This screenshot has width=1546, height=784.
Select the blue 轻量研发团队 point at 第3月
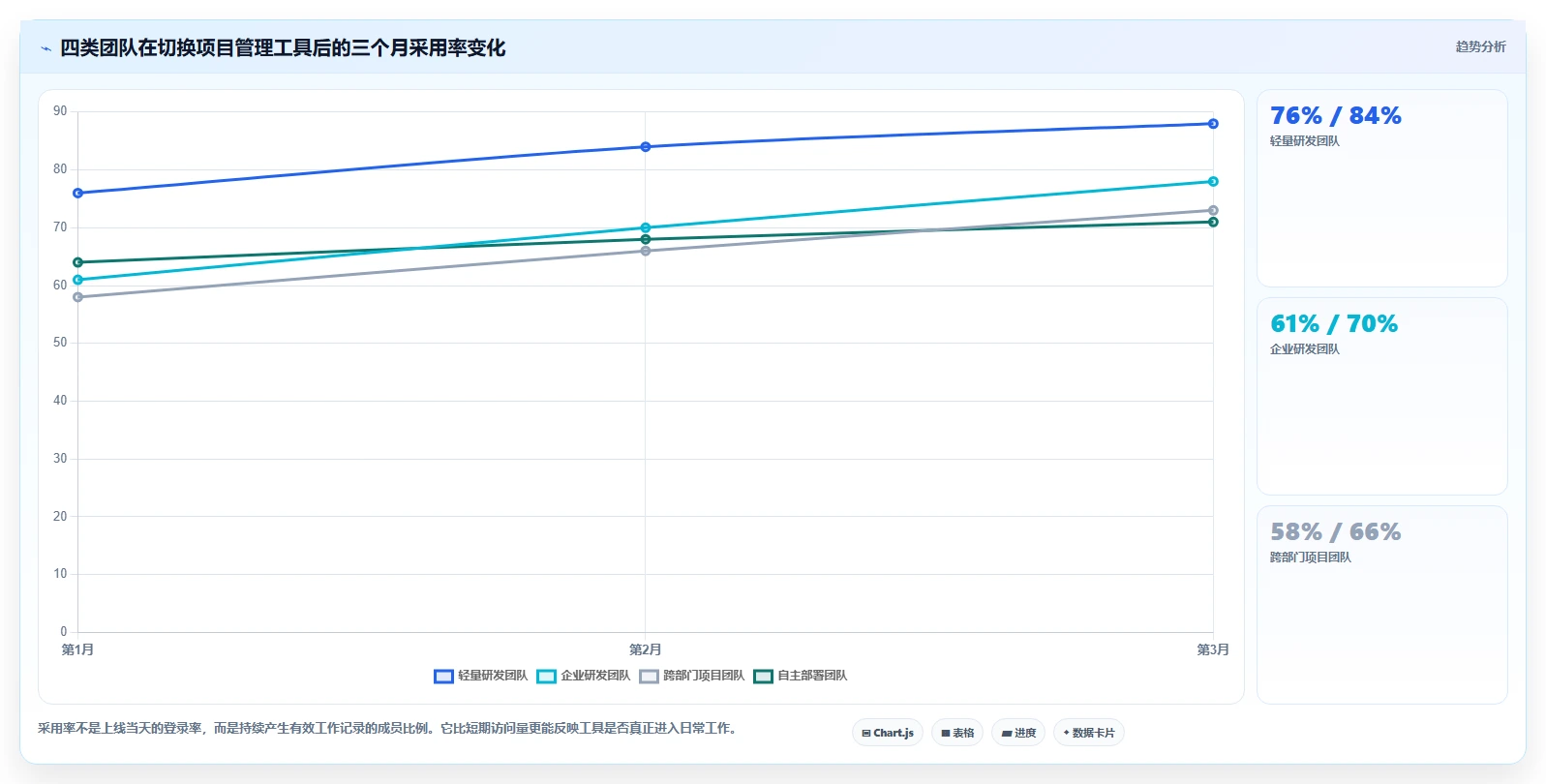pos(1213,124)
